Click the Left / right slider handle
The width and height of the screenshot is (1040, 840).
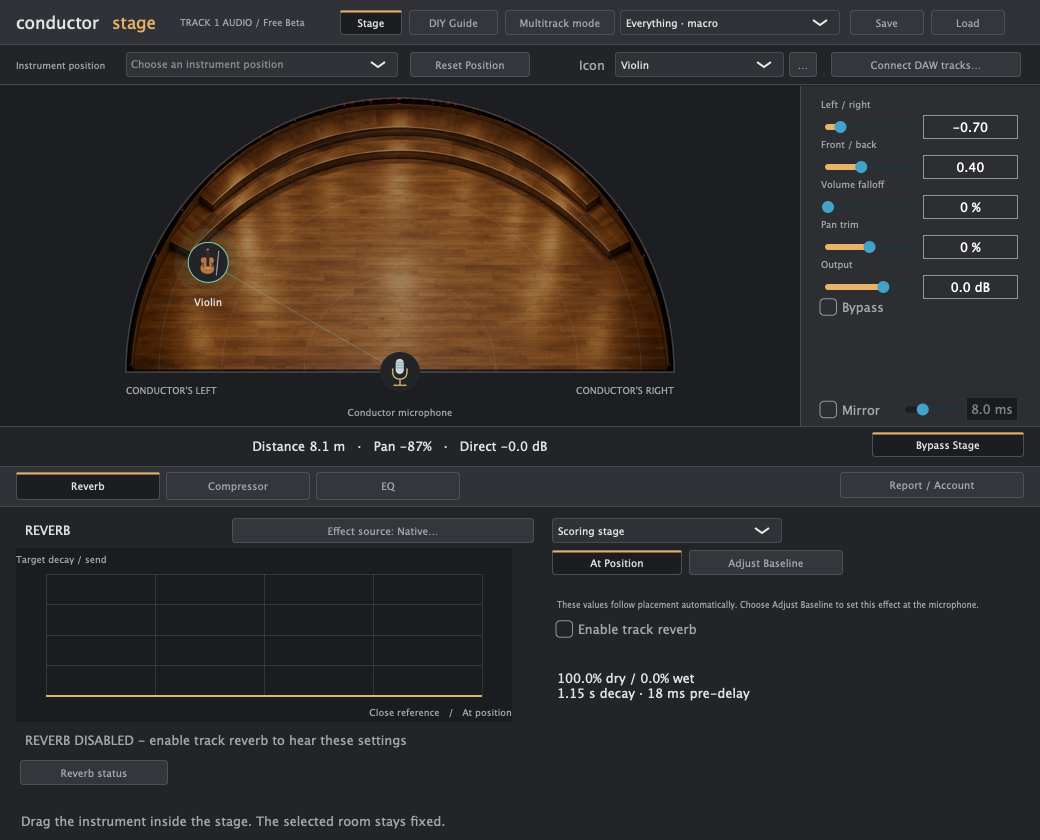840,127
